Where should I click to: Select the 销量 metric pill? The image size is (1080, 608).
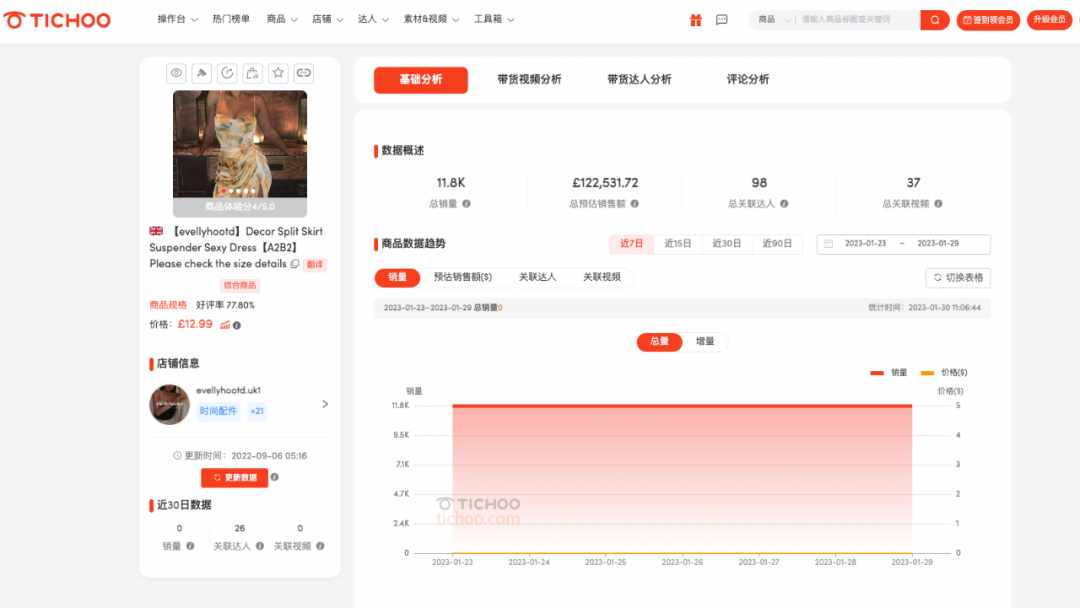(397, 277)
